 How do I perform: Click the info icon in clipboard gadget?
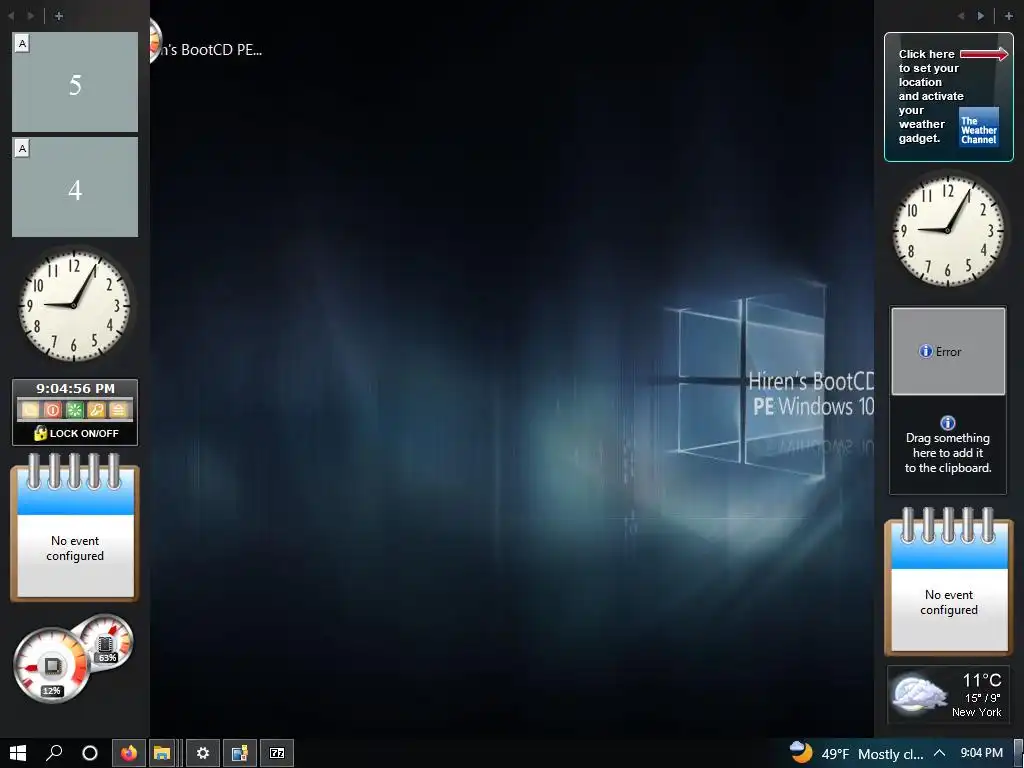click(x=948, y=423)
